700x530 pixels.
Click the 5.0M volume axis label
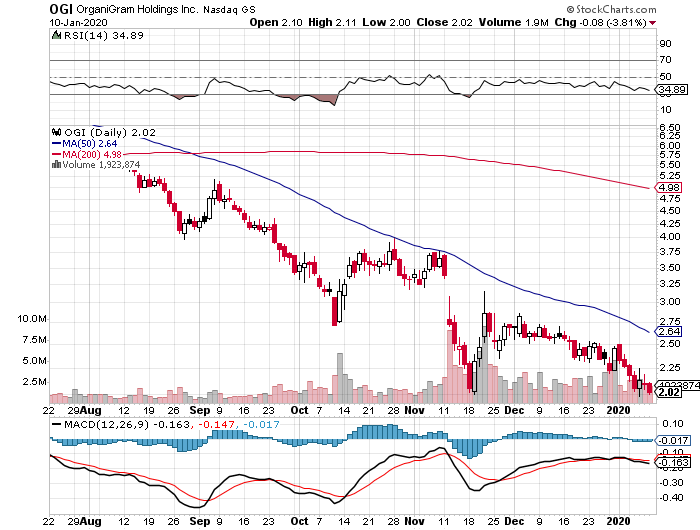[34, 361]
